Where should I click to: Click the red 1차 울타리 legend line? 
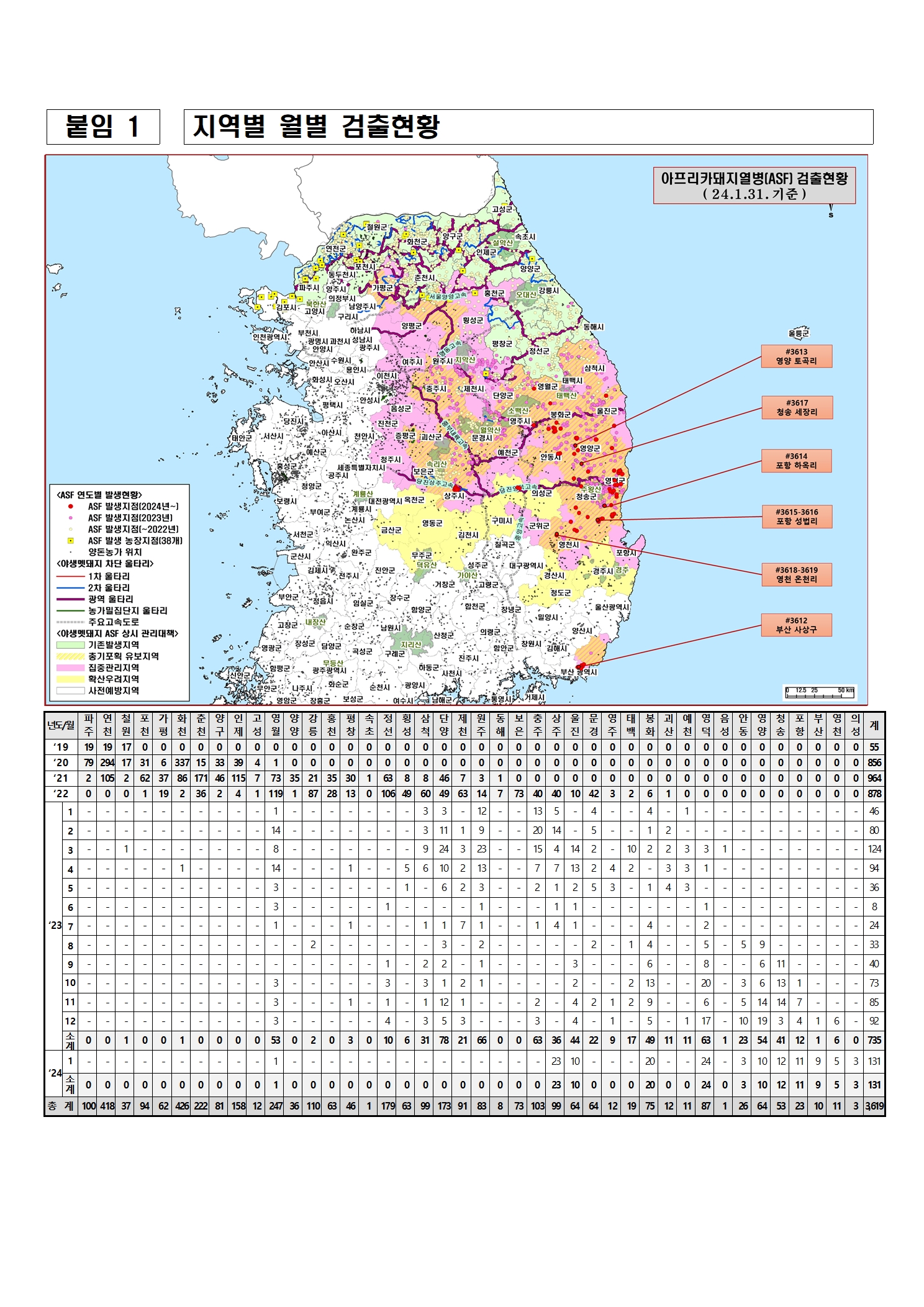pos(70,576)
